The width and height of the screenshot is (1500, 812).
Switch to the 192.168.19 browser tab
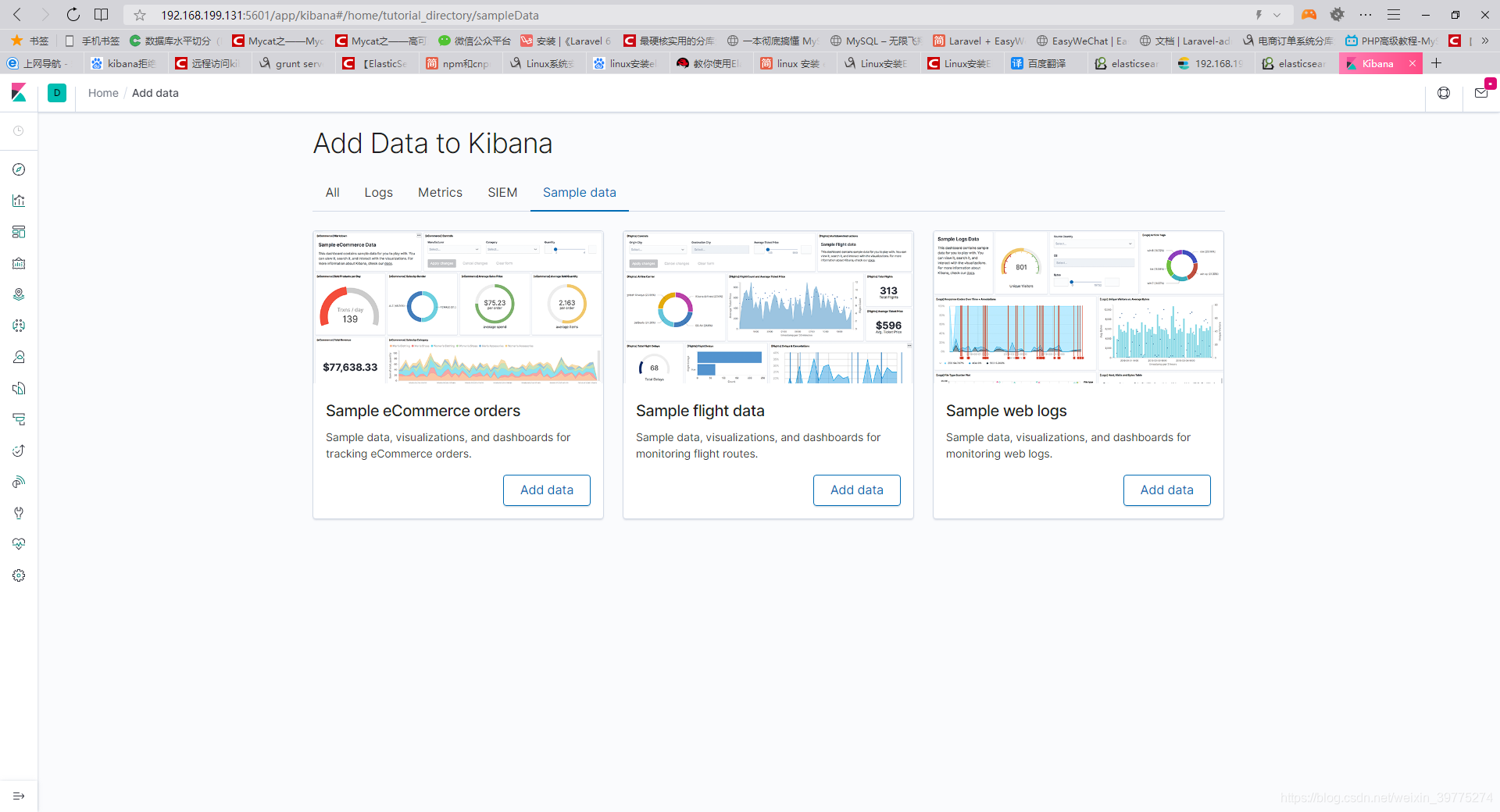tap(1211, 63)
